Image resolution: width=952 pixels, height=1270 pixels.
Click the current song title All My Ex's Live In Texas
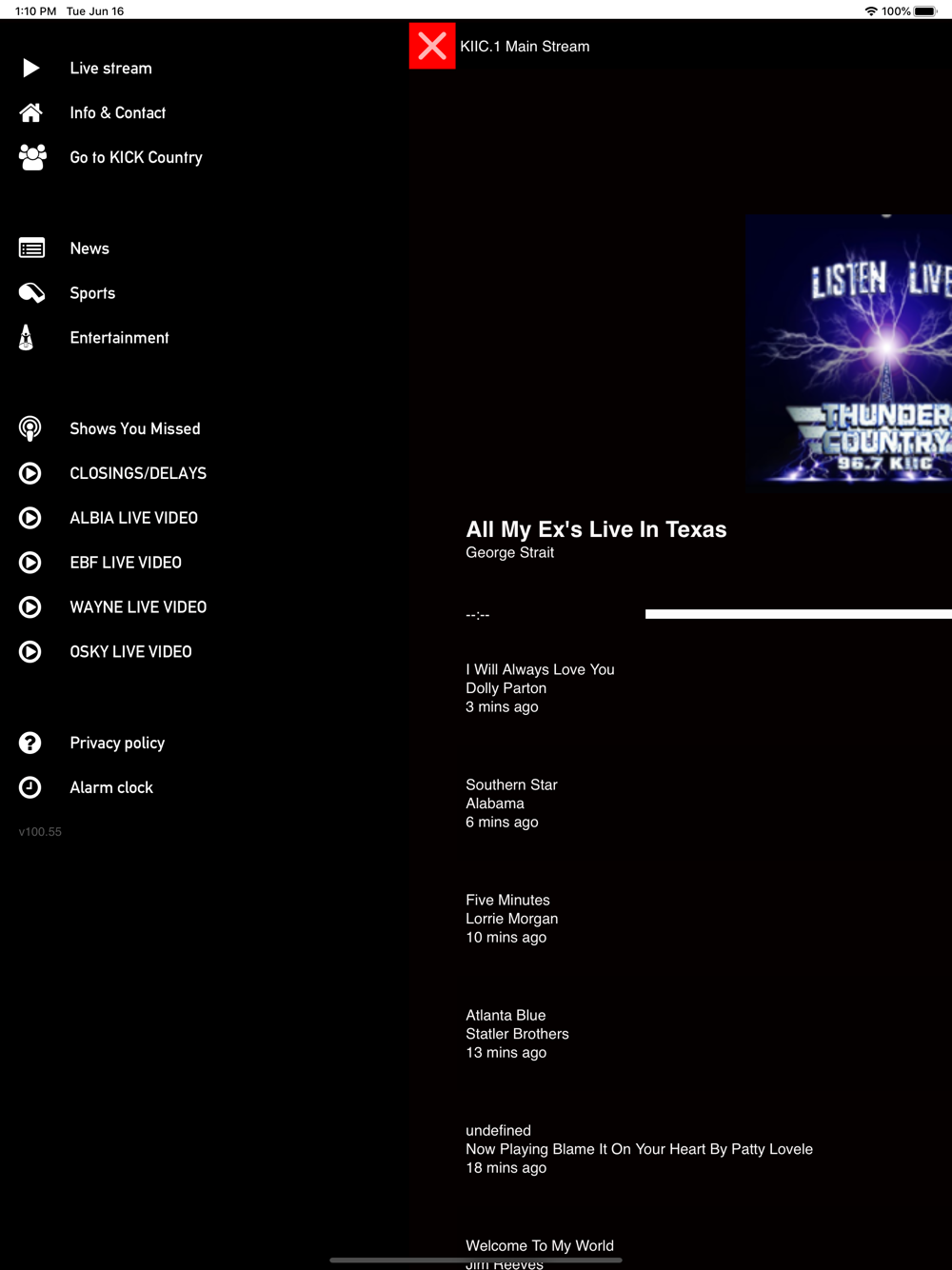(596, 529)
